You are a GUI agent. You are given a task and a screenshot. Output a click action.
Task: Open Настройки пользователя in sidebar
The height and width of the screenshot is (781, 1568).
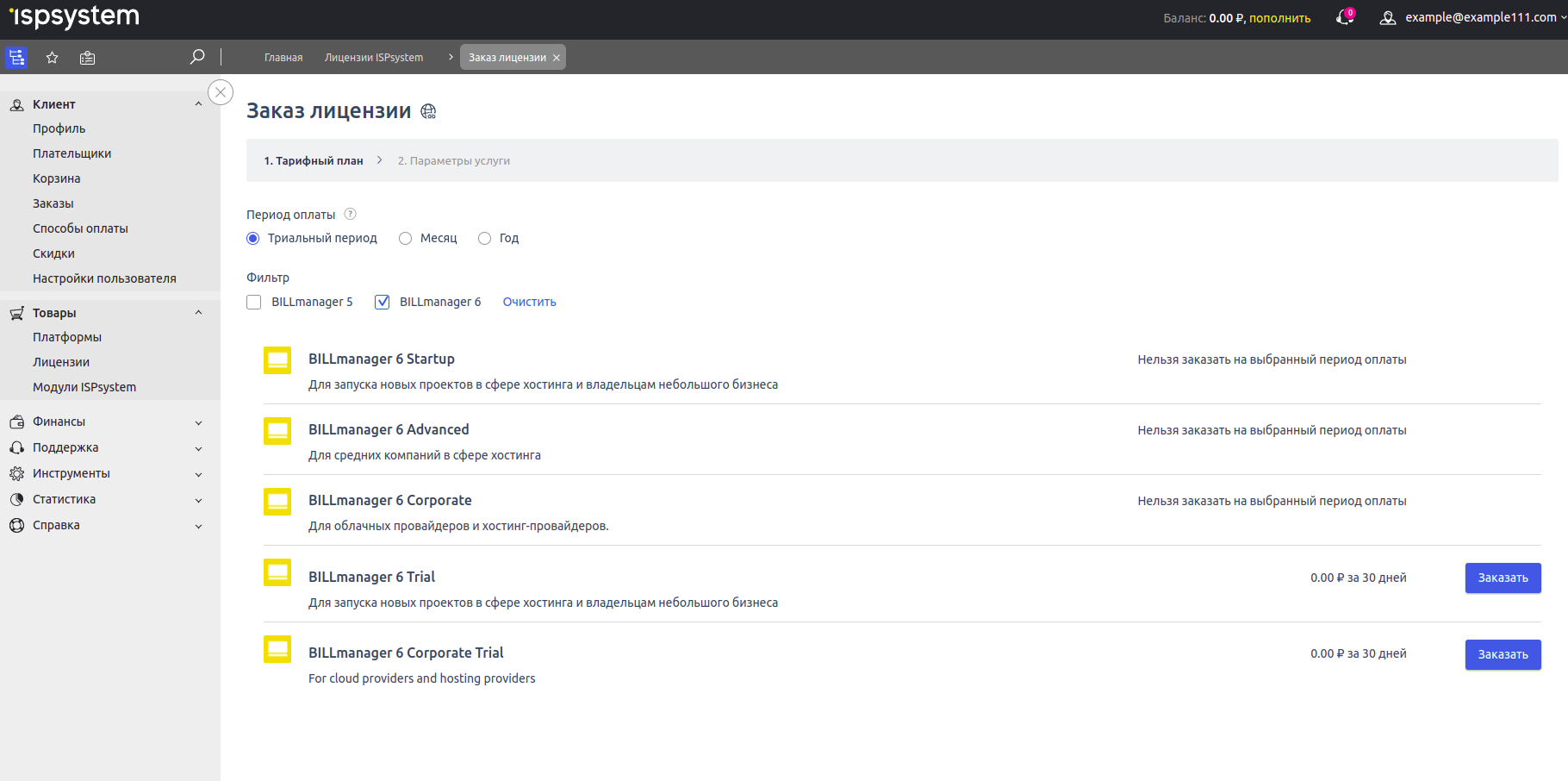(104, 278)
